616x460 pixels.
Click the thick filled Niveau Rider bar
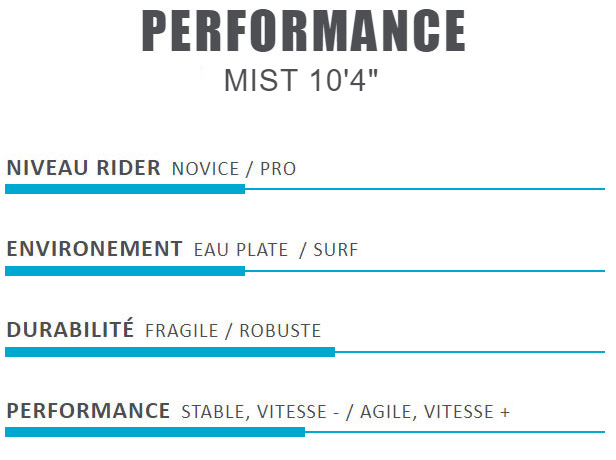point(125,189)
